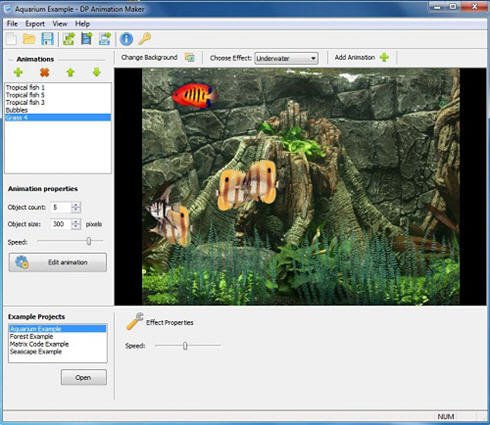This screenshot has width=490, height=425.
Task: Select Aquarium Example project
Action: point(58,329)
